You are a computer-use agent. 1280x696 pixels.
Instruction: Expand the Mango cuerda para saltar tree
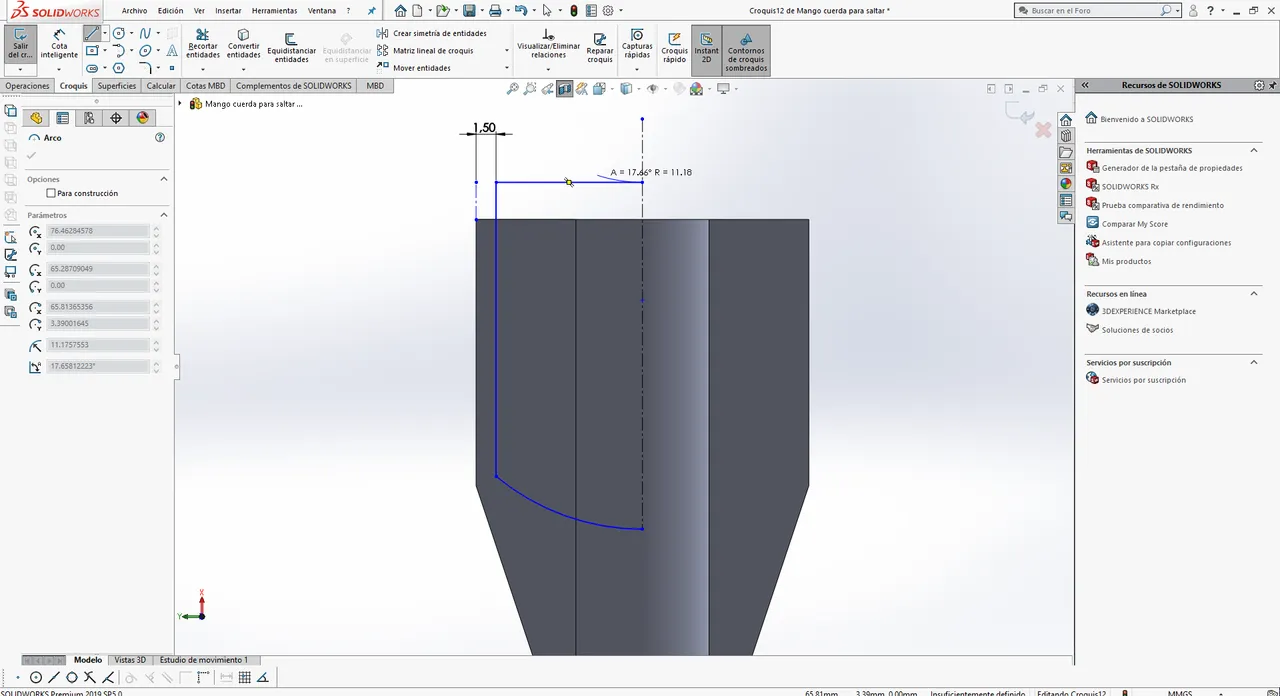point(181,103)
